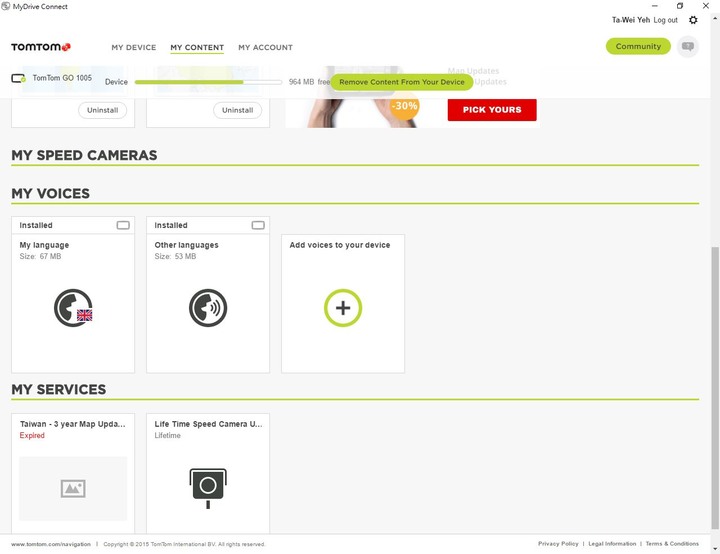The width and height of the screenshot is (720, 554).
Task: Click the -30% discount badge
Action: click(405, 106)
